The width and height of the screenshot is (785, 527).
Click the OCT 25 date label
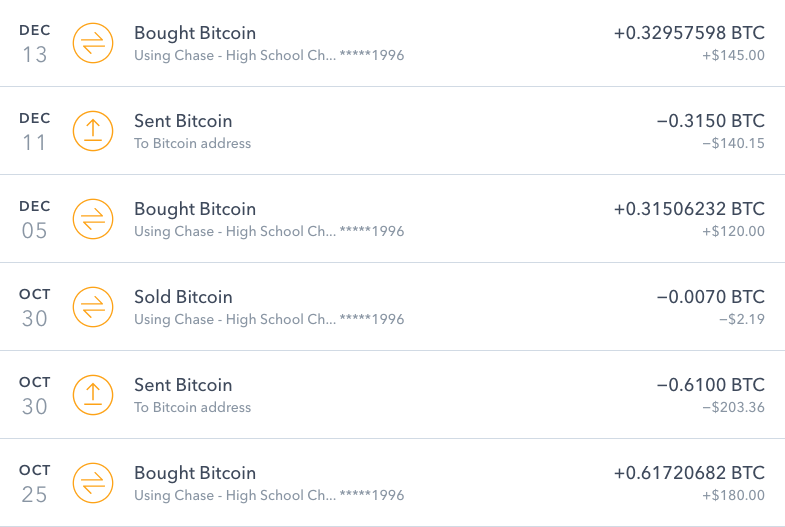[34, 484]
